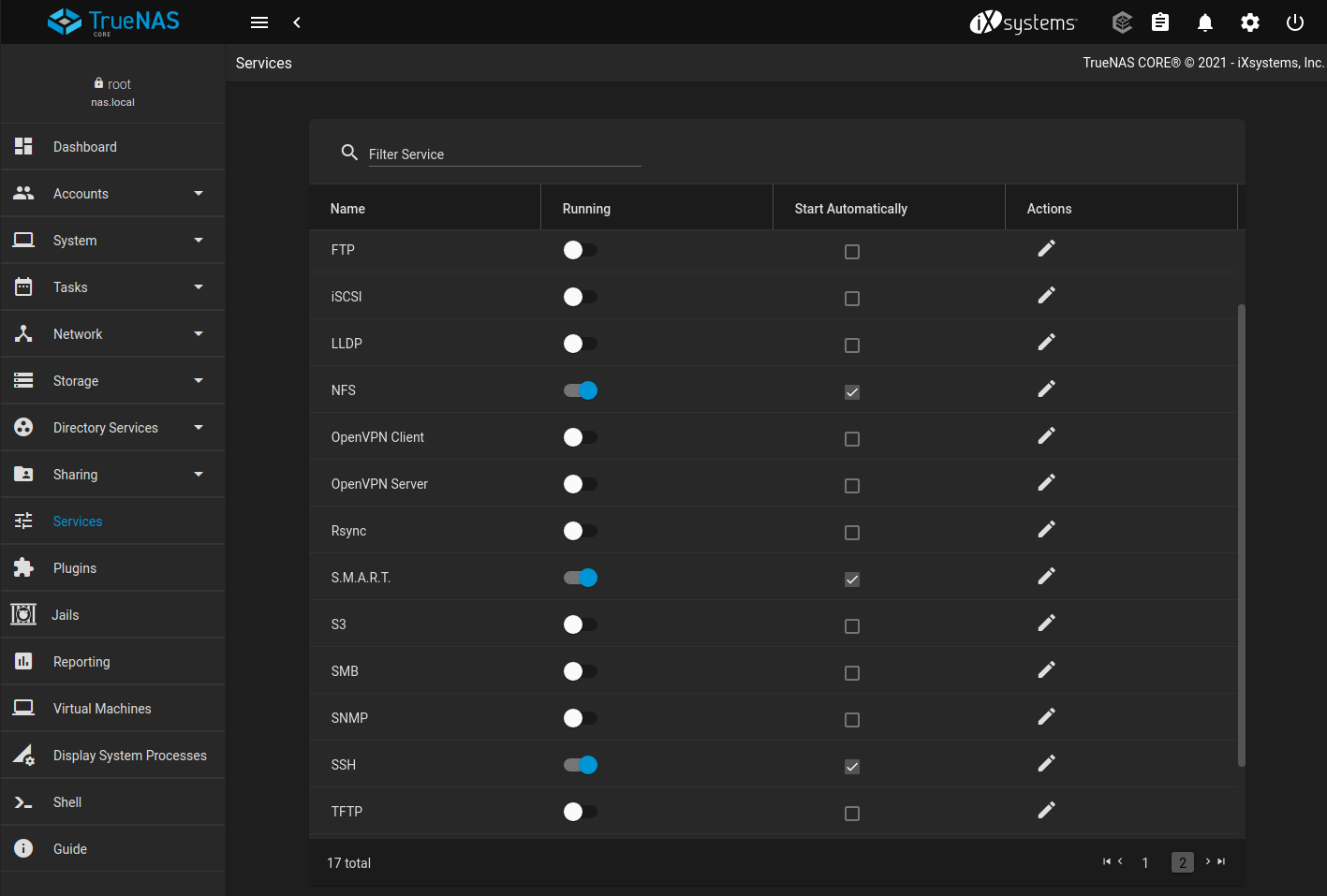The image size is (1327, 896).
Task: Open the Guide page
Action: pyautogui.click(x=70, y=848)
